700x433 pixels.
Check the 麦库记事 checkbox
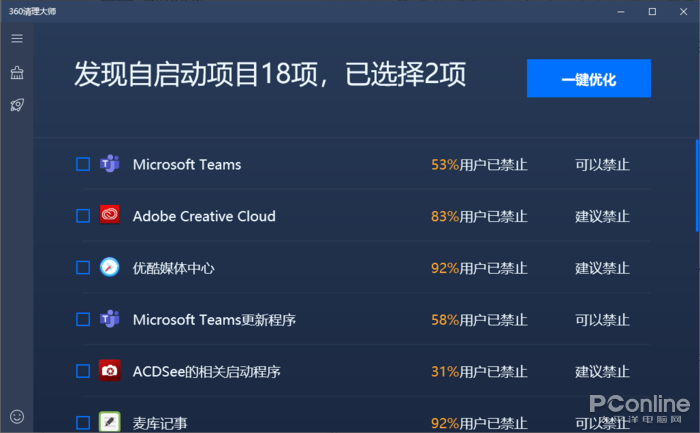point(83,422)
